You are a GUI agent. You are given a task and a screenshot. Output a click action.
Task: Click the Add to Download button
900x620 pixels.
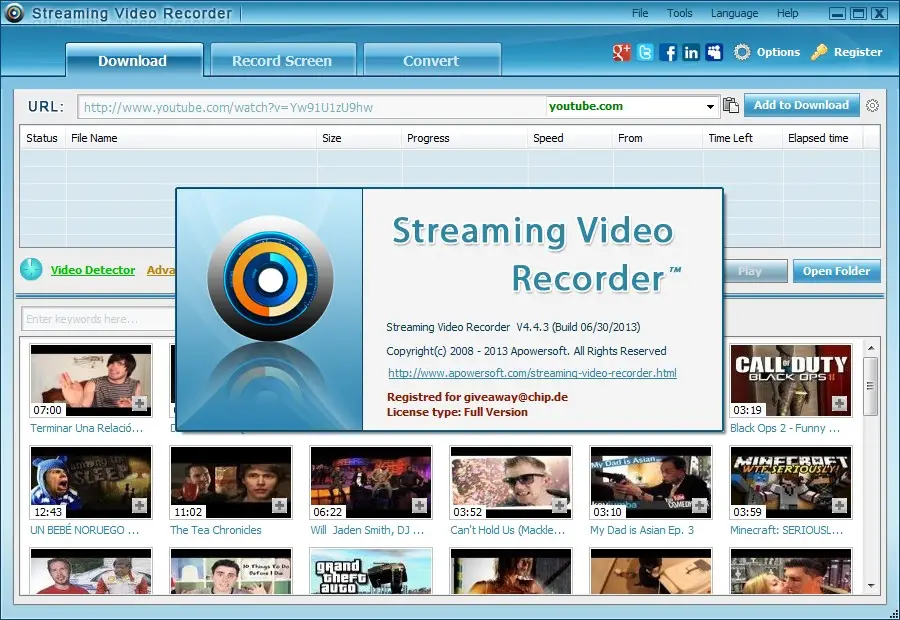pyautogui.click(x=802, y=105)
